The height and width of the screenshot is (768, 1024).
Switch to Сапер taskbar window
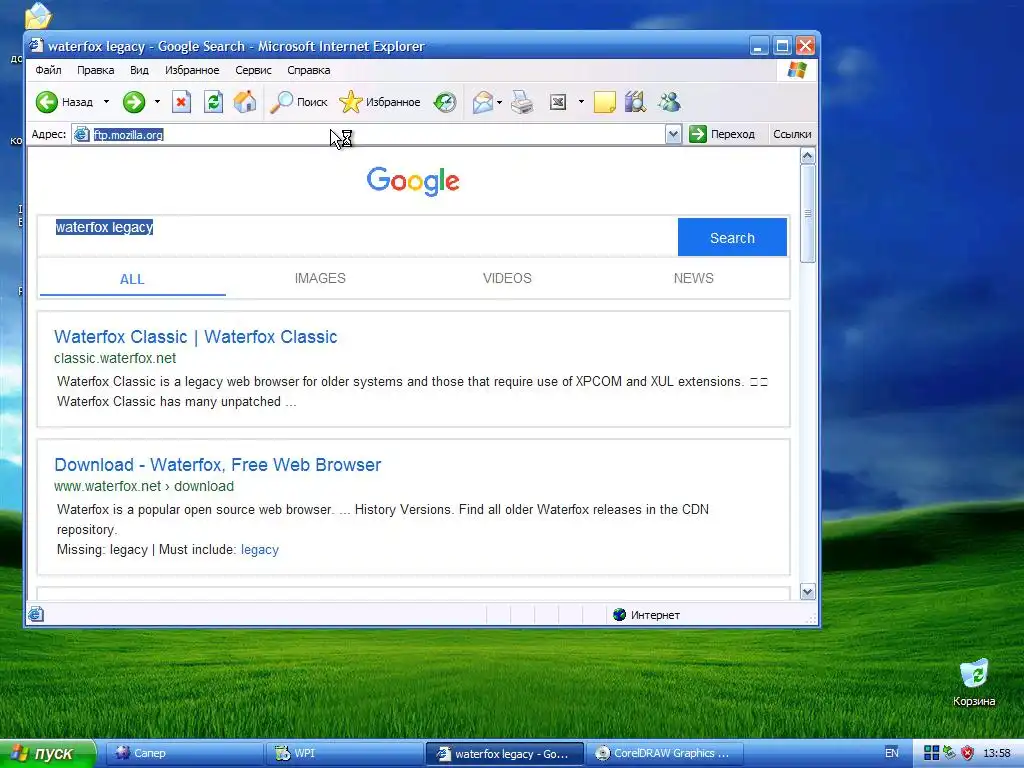[183, 753]
